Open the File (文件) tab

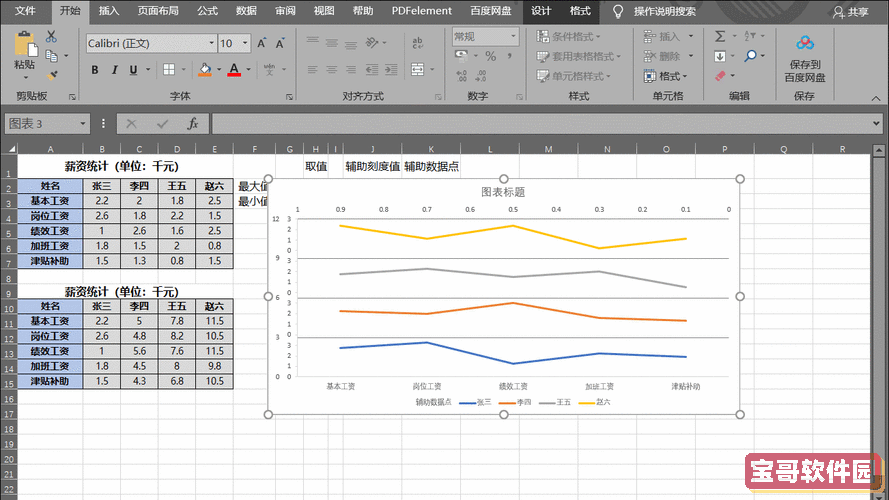(x=25, y=11)
